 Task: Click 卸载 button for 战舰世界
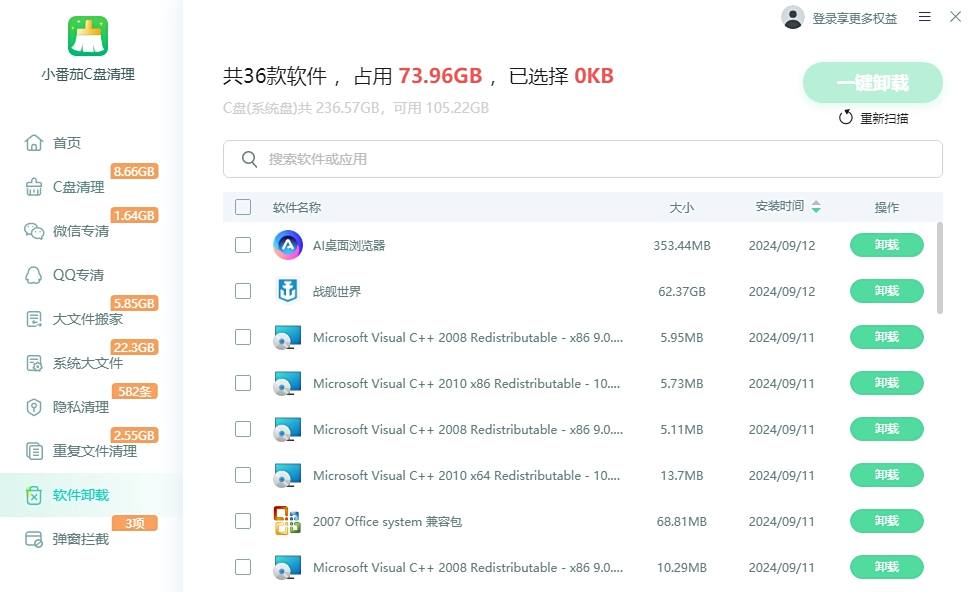tap(886, 291)
